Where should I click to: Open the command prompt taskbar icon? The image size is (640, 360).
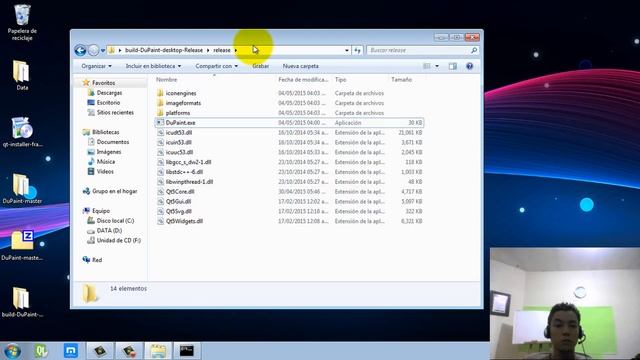(x=187, y=351)
